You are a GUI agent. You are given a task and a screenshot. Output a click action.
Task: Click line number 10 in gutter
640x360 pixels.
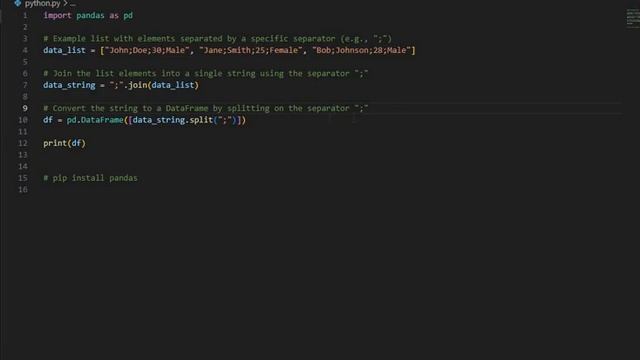23,120
